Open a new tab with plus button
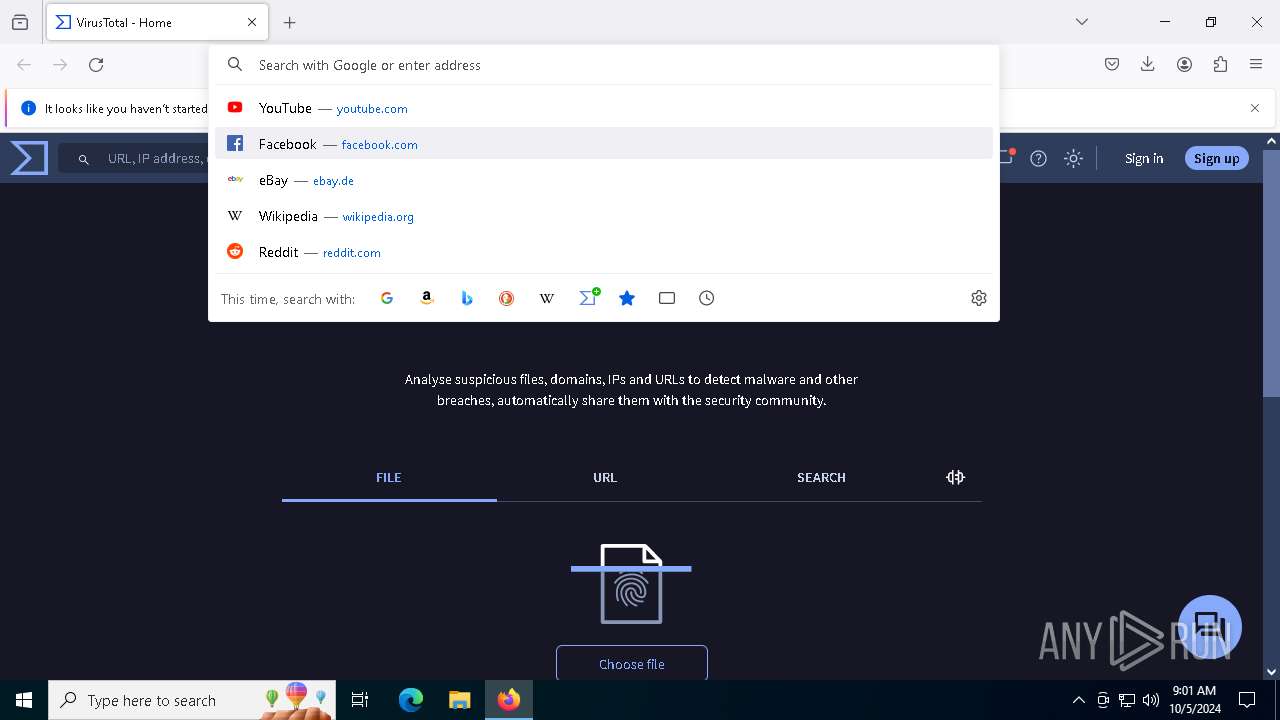 click(x=290, y=22)
